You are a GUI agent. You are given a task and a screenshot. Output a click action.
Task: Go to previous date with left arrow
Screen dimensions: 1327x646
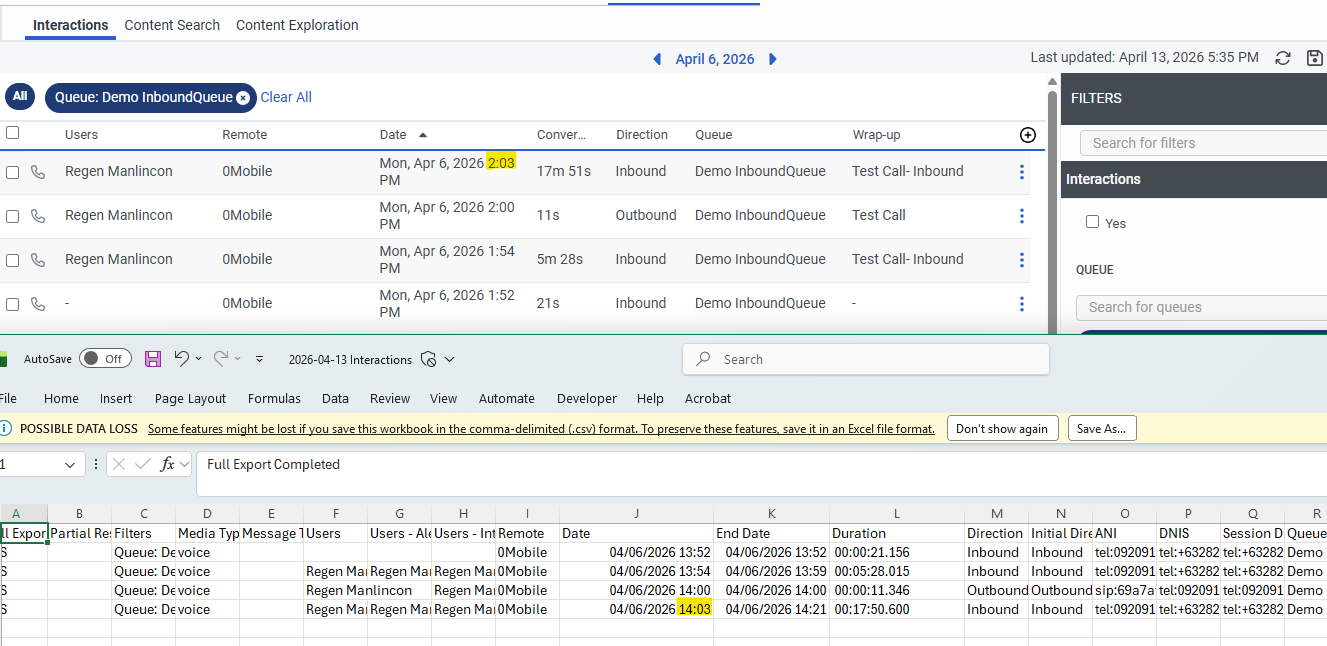(657, 59)
